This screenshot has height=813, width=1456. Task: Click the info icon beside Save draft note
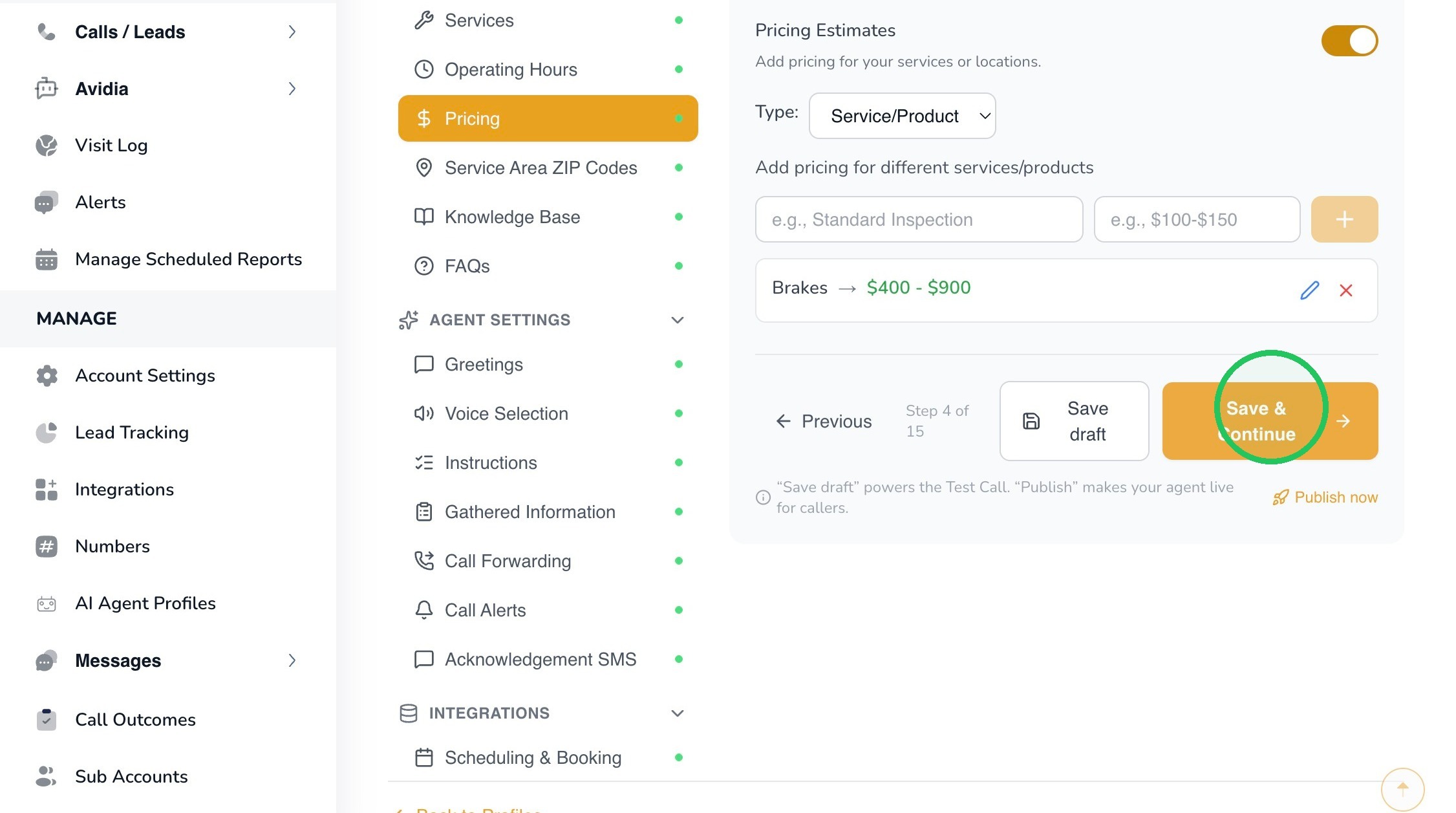(x=763, y=497)
